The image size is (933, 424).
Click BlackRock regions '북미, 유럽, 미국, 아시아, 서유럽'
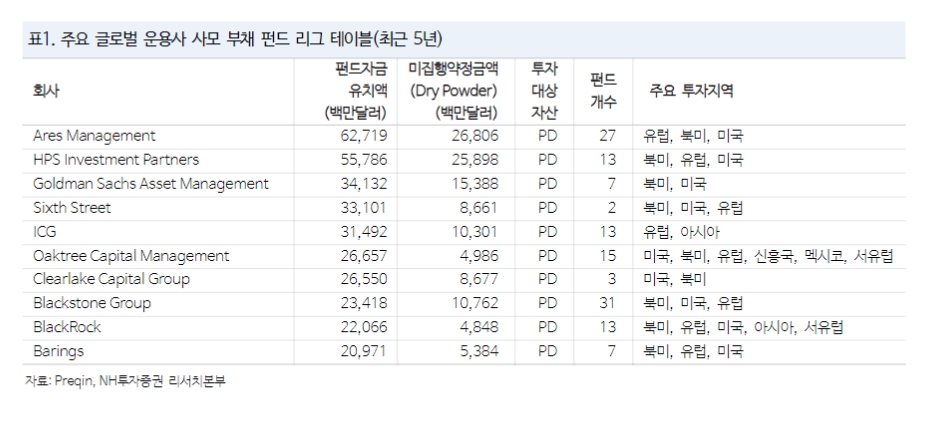(743, 327)
